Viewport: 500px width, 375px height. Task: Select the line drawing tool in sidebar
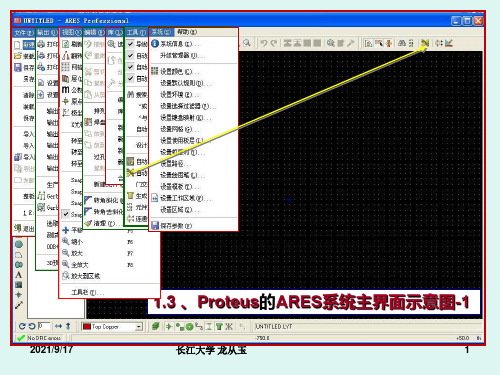pyautogui.click(x=19, y=305)
